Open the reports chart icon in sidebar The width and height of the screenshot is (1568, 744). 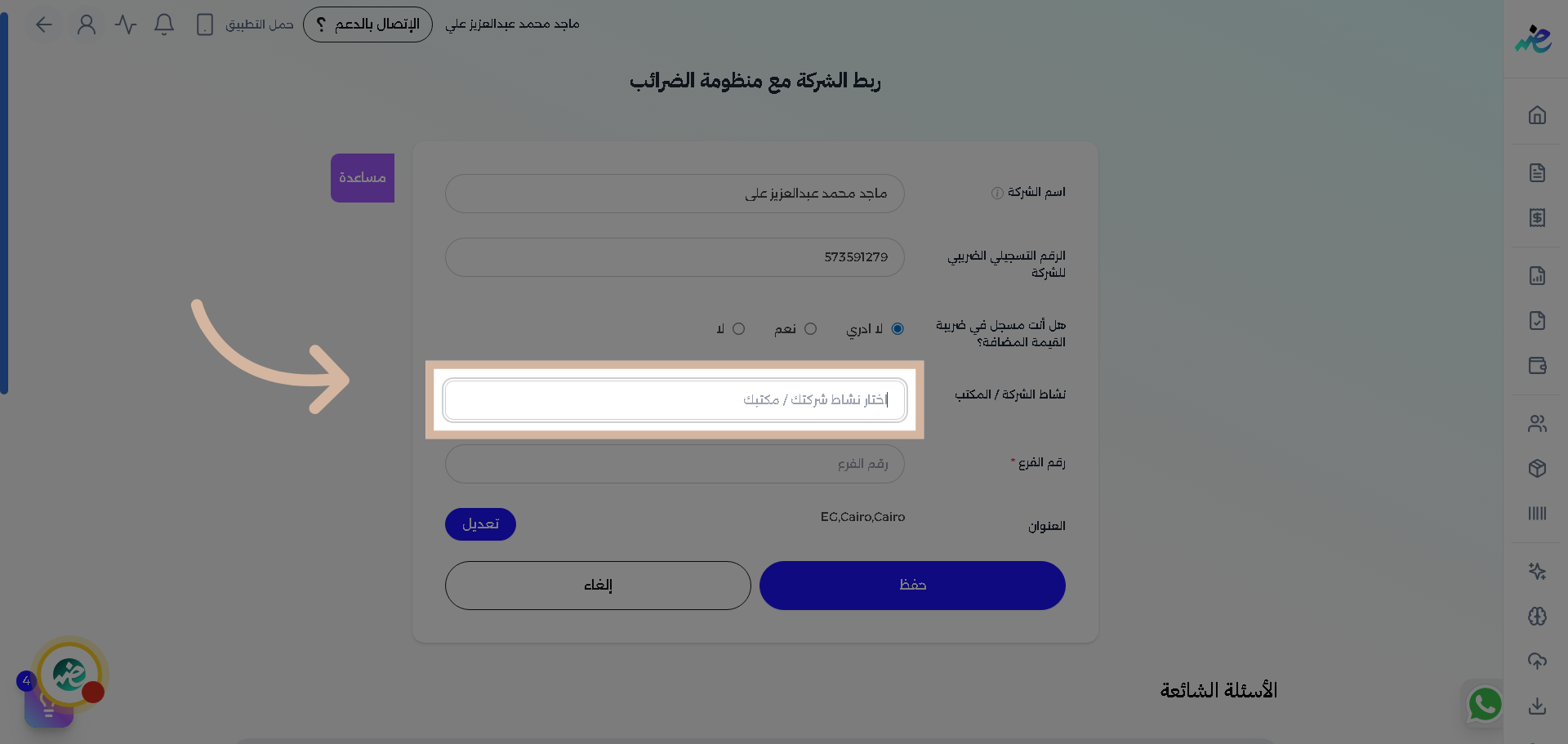[1538, 276]
